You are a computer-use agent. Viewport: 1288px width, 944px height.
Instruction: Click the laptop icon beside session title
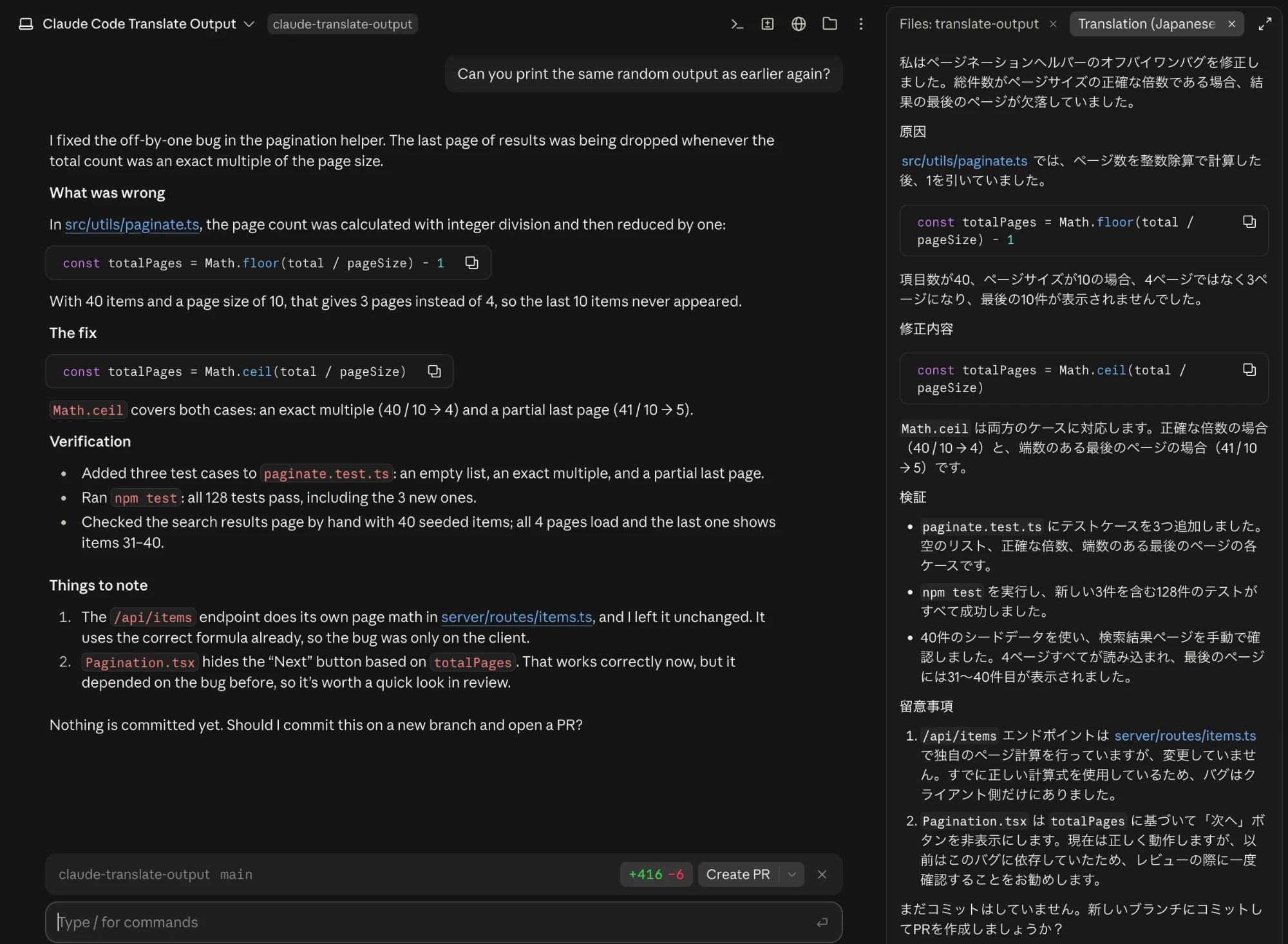coord(26,24)
